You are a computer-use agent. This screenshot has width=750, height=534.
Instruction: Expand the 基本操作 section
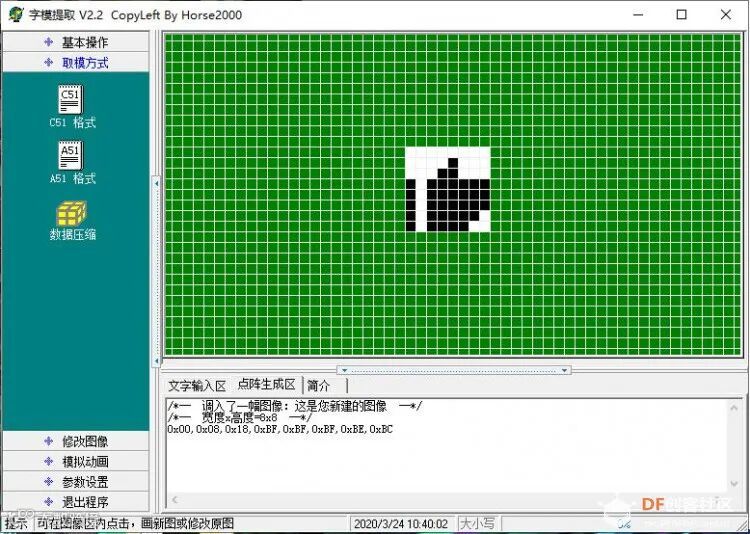tap(76, 42)
